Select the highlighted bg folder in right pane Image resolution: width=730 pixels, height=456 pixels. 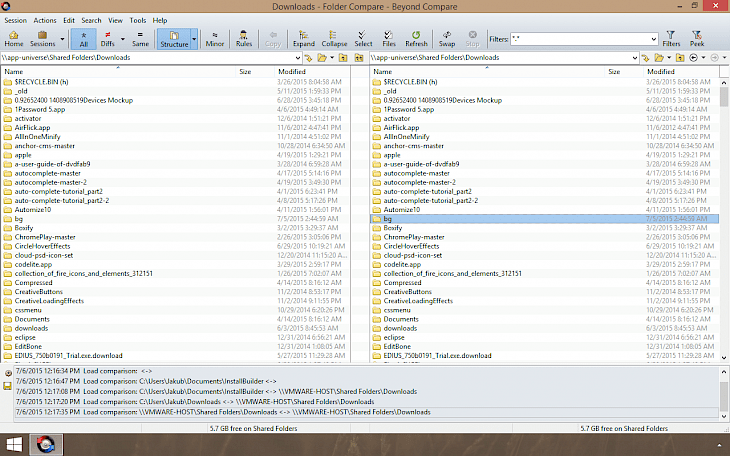[x=545, y=219]
